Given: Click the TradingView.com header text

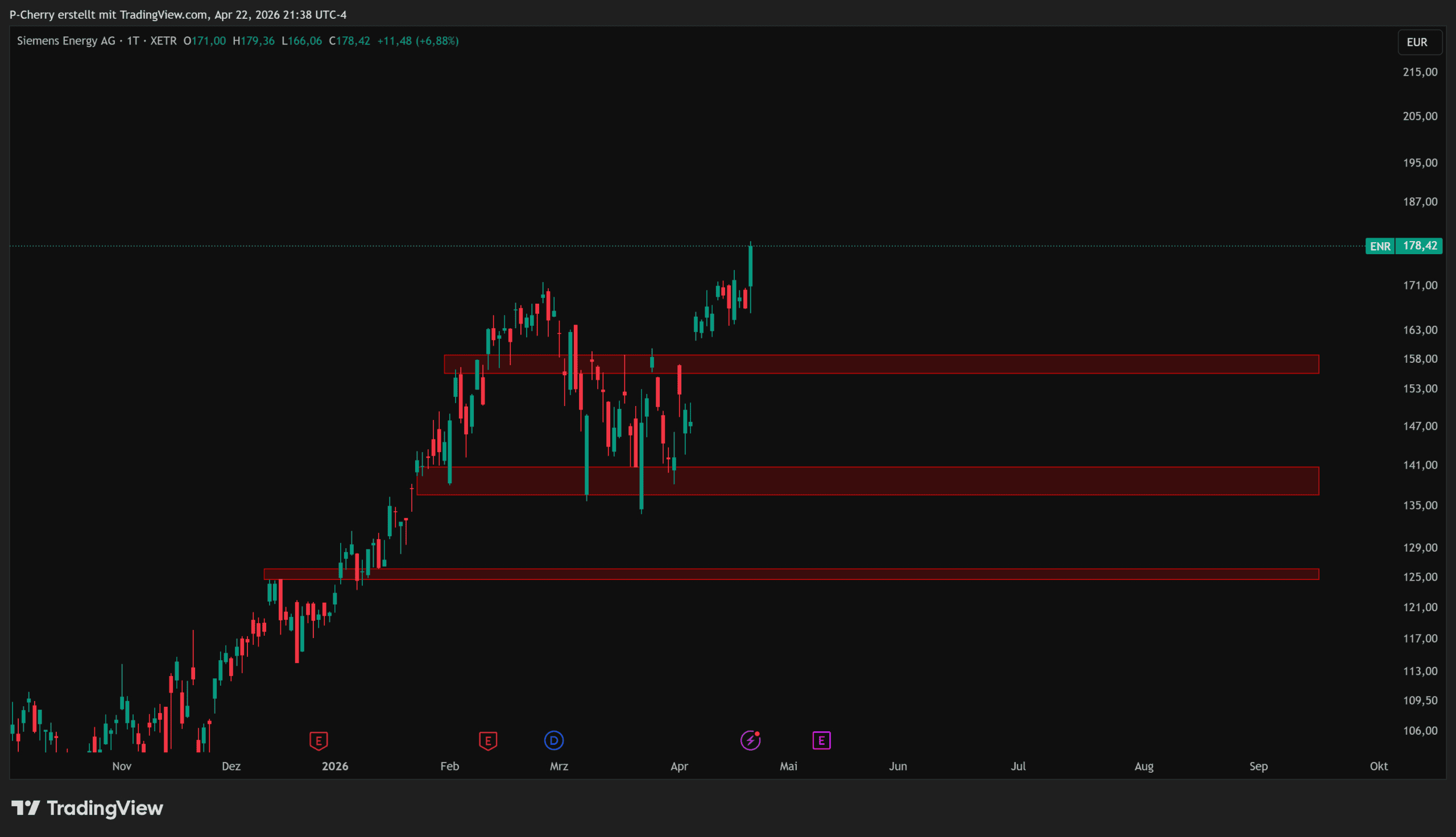Looking at the screenshot, I should pos(163,14).
